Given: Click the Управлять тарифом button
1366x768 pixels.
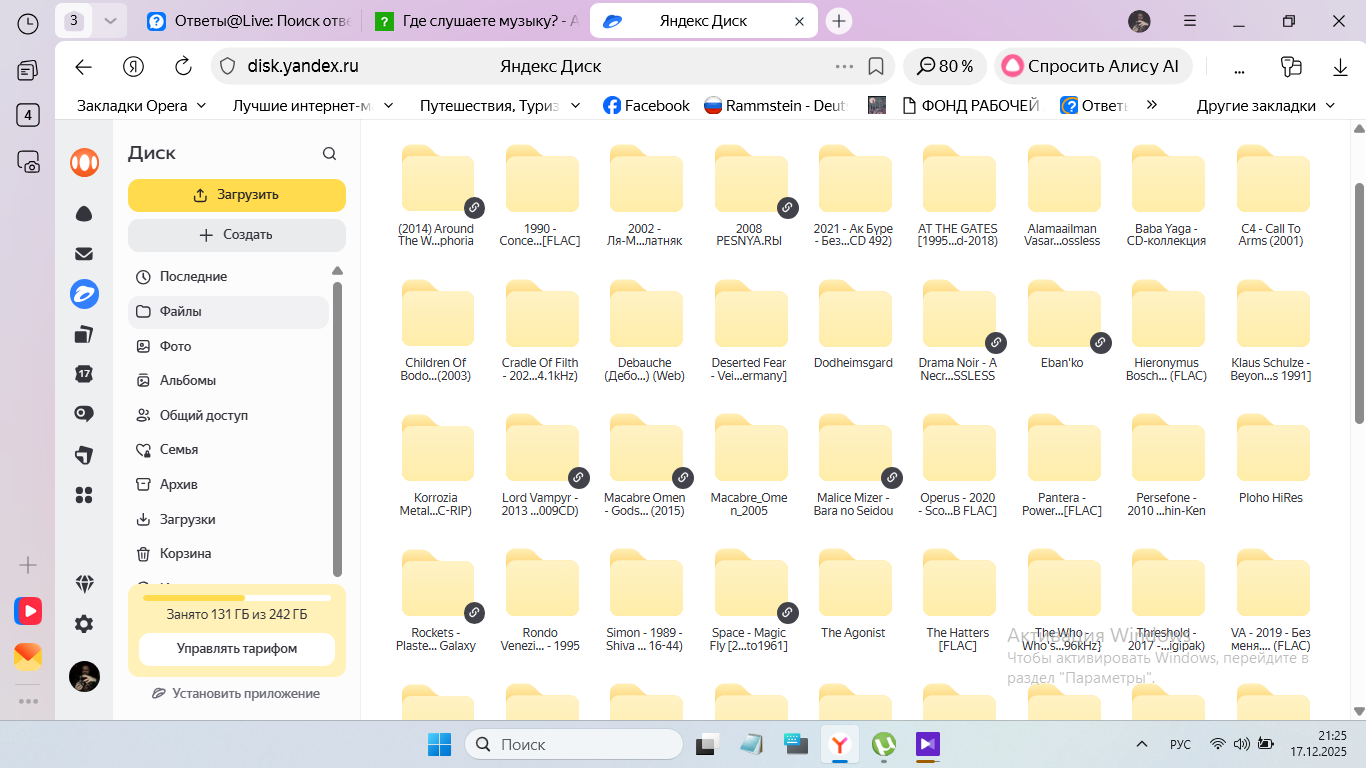Looking at the screenshot, I should point(237,648).
